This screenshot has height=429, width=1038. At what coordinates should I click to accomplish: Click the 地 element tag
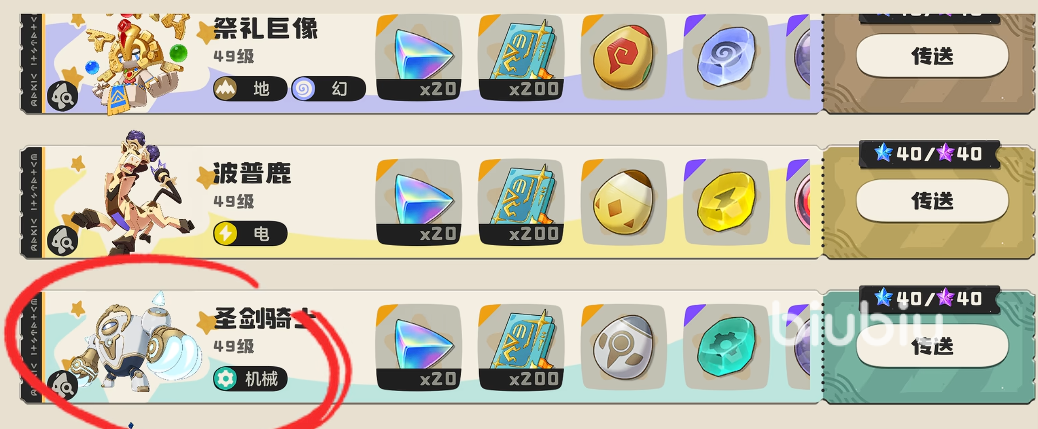[250, 89]
